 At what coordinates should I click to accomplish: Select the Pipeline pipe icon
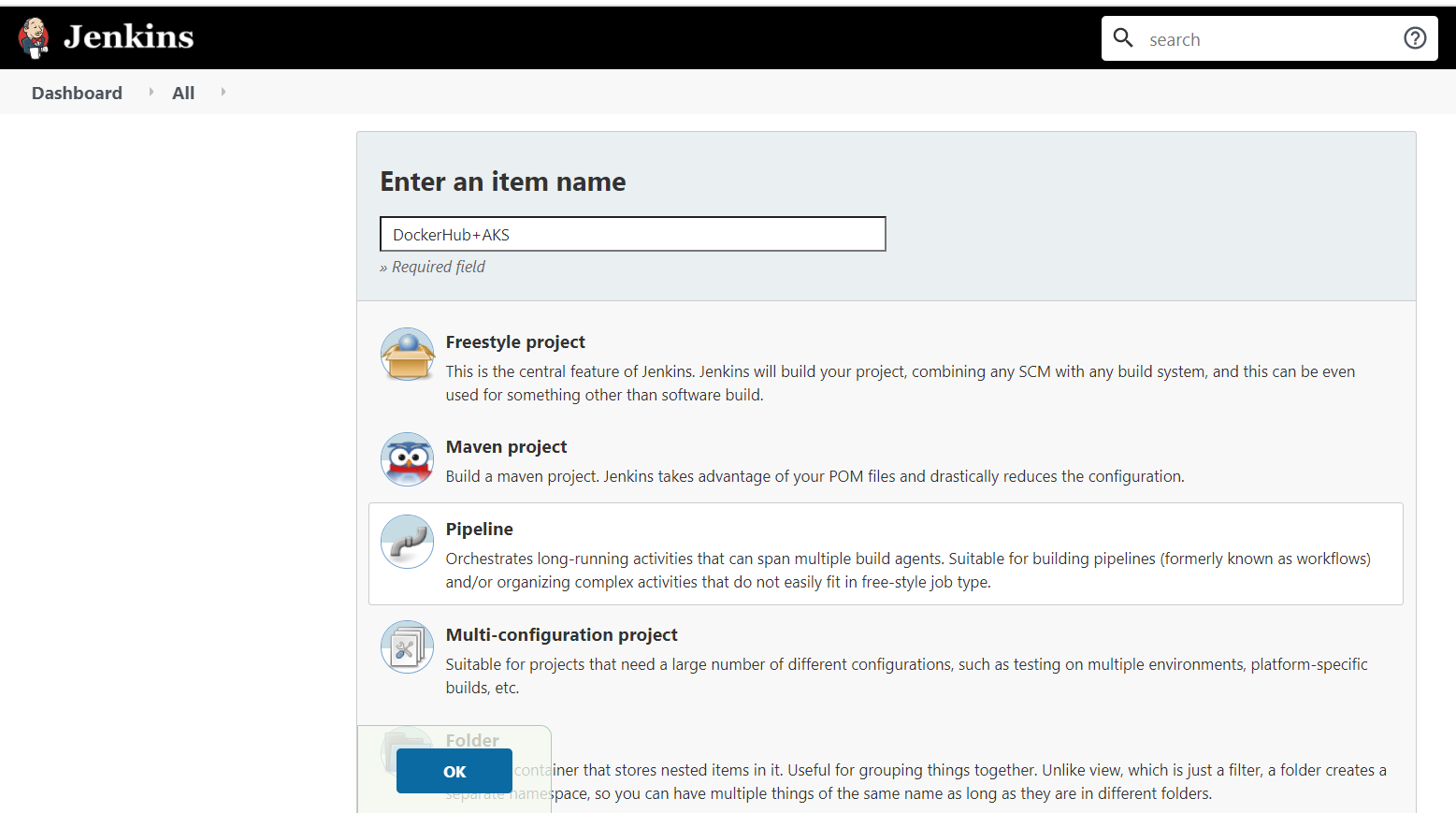point(407,542)
